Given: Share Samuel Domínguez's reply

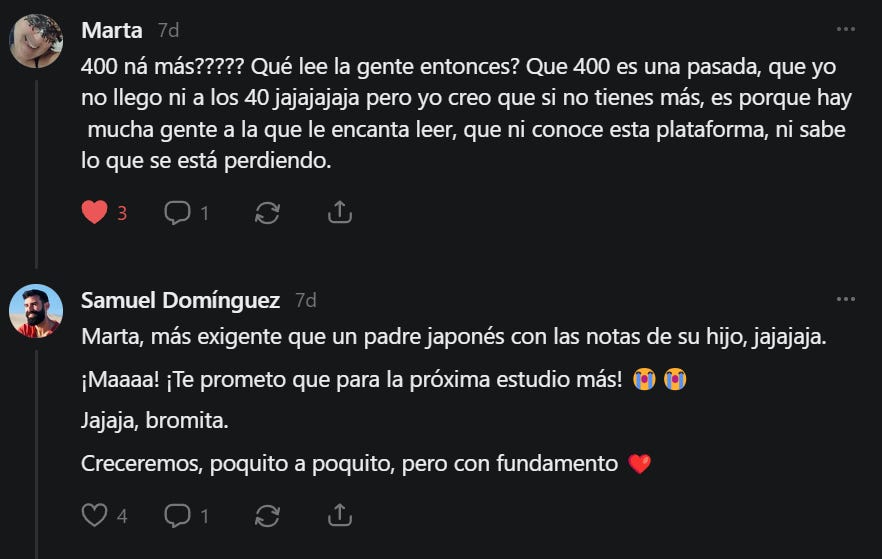Looking at the screenshot, I should click(340, 515).
